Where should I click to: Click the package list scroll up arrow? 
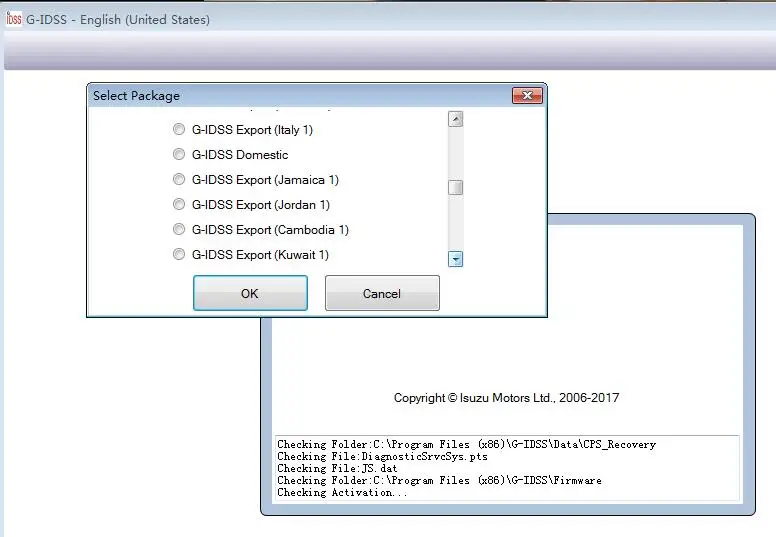click(x=455, y=119)
